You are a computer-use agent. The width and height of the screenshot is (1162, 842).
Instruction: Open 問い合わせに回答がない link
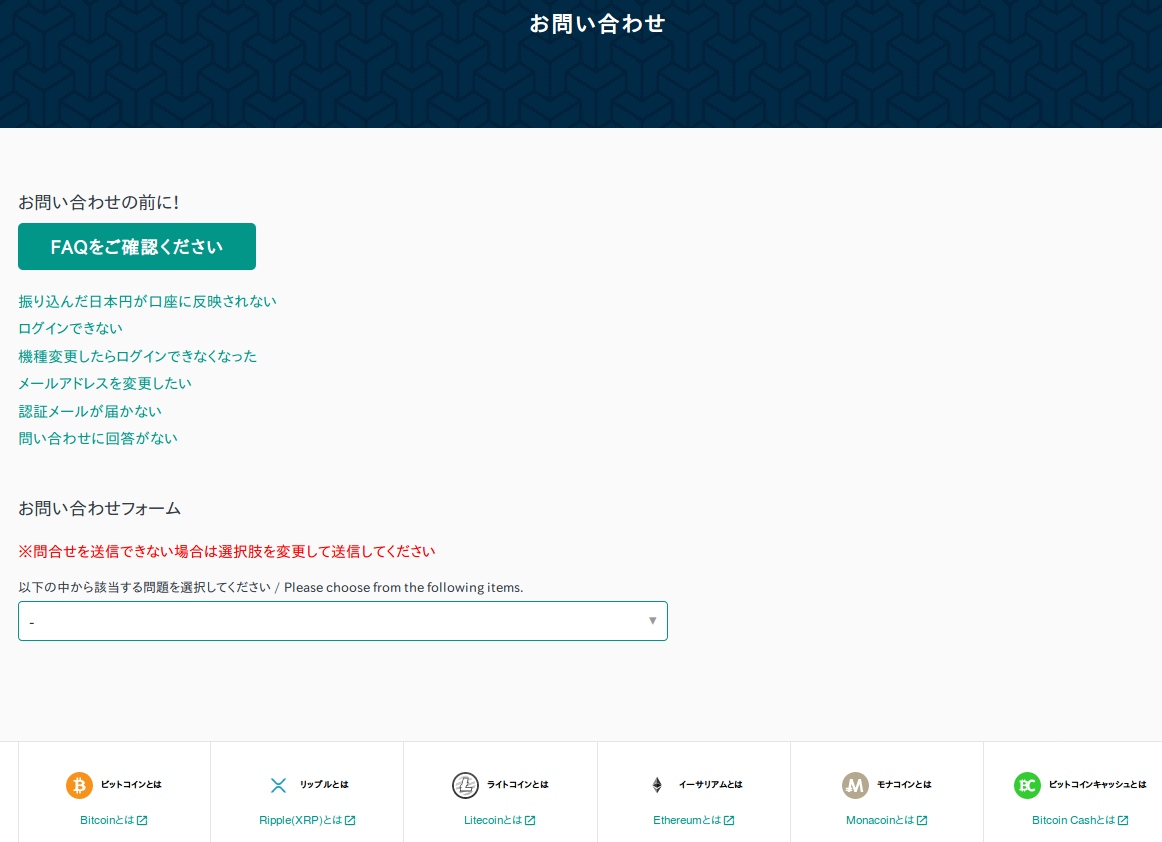point(98,438)
